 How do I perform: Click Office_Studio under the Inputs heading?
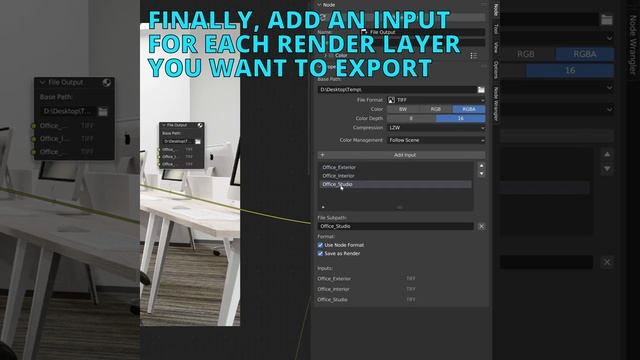333,300
